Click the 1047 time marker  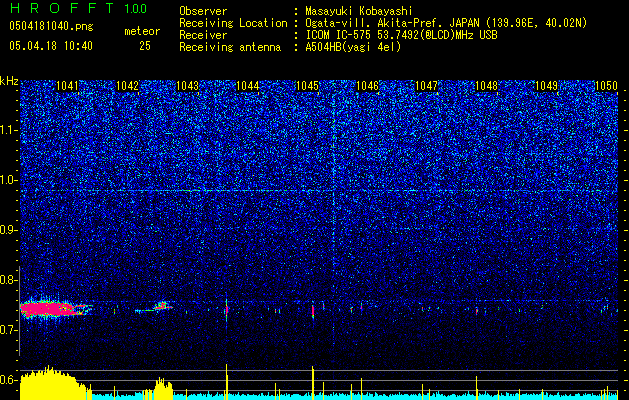tap(426, 86)
